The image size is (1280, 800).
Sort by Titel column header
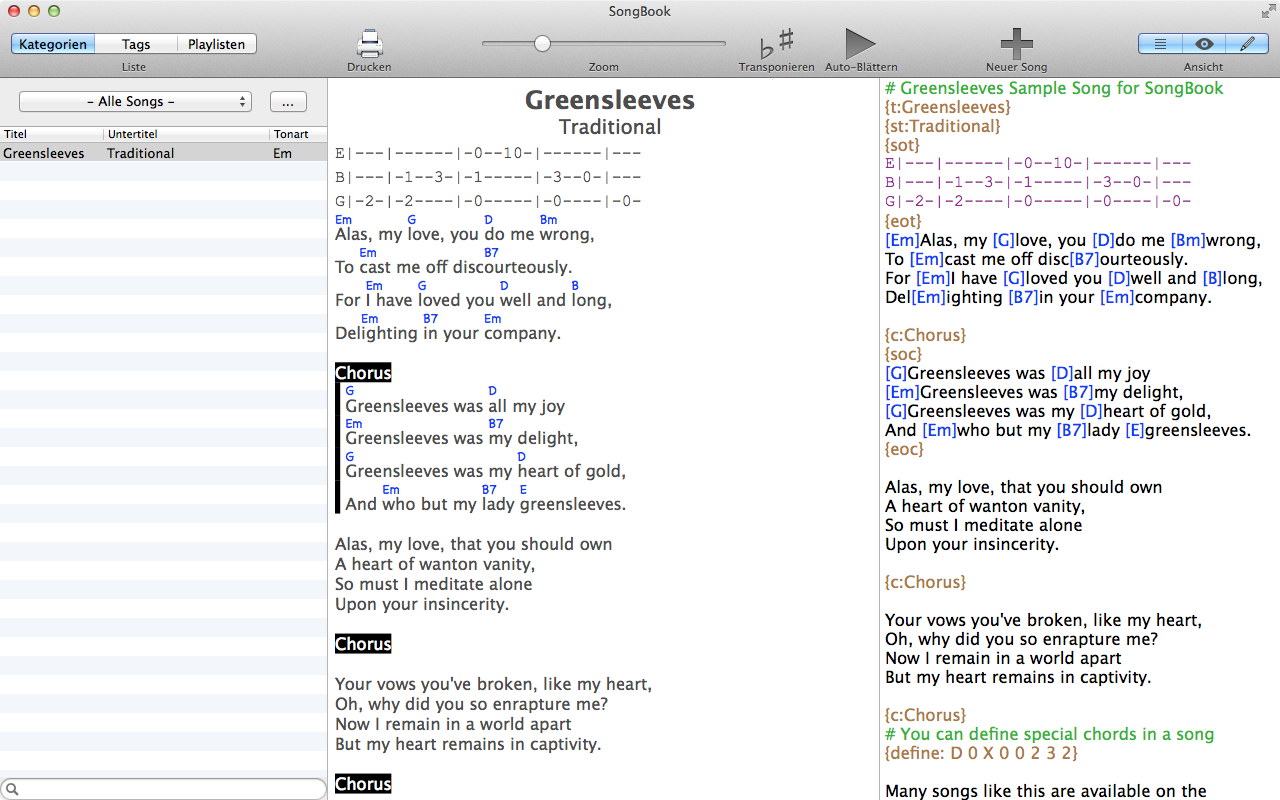pyautogui.click(x=52, y=134)
